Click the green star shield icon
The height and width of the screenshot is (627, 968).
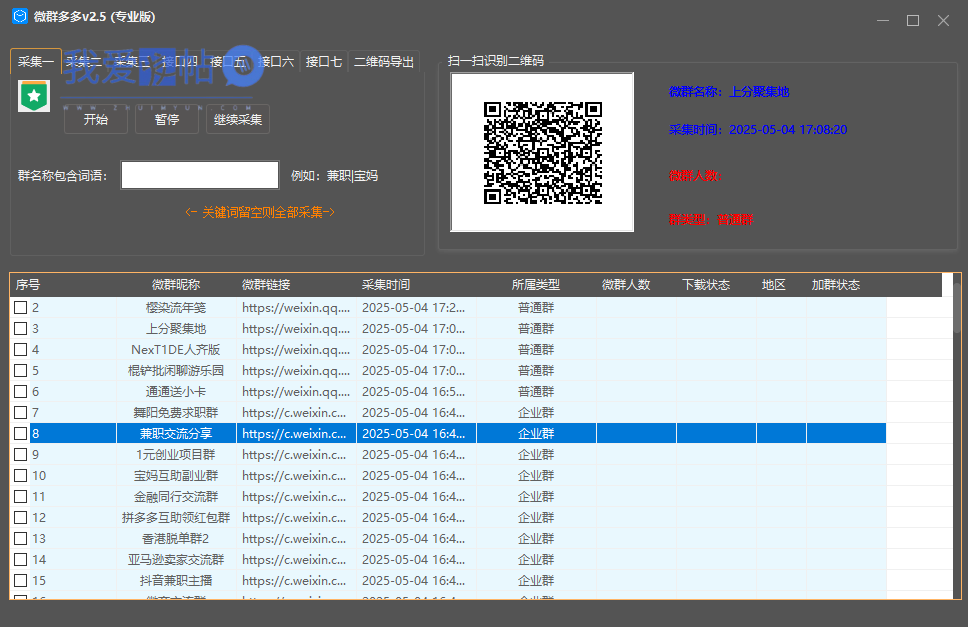click(34, 96)
